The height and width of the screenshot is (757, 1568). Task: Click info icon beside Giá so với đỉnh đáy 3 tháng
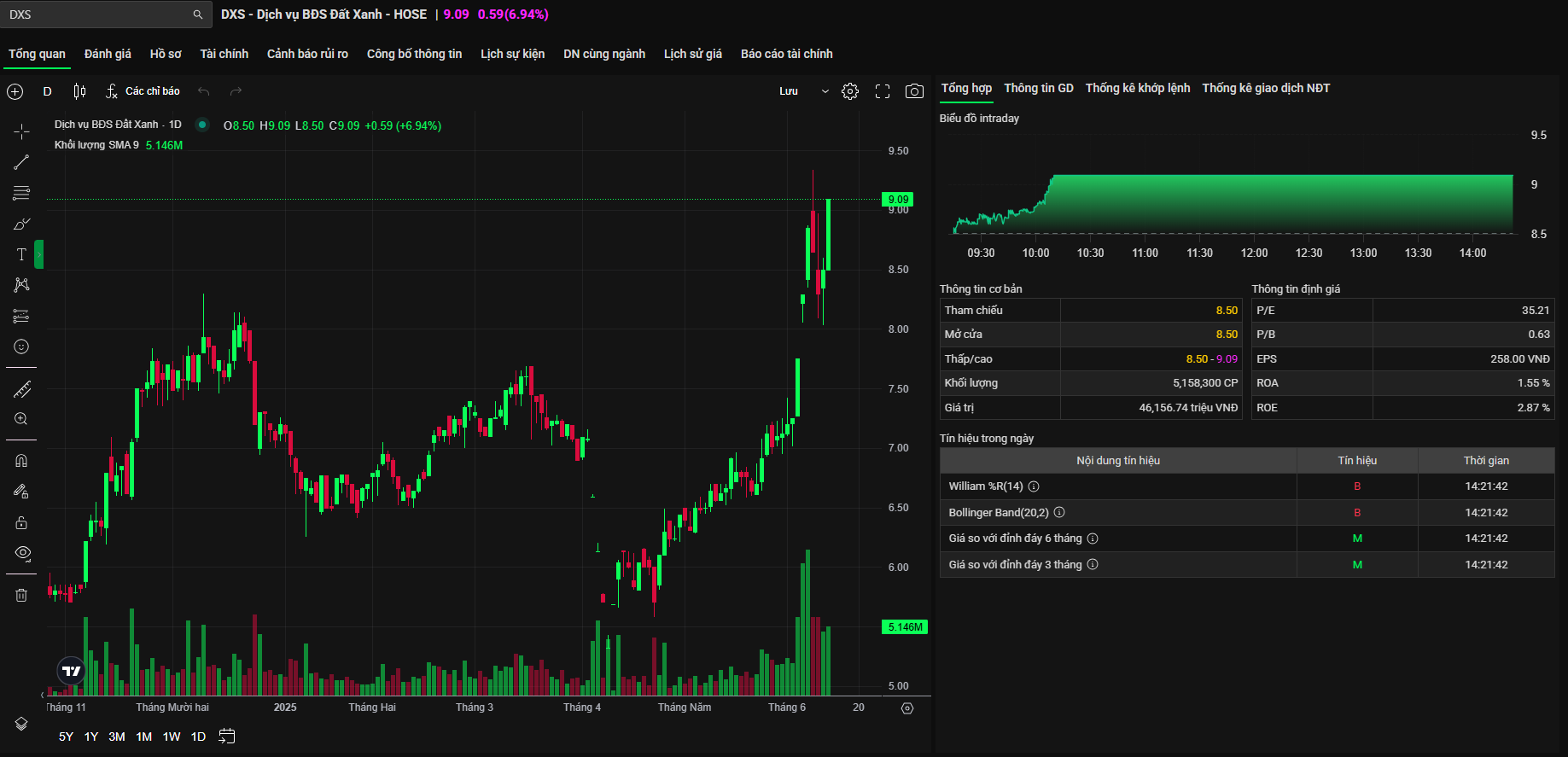click(1093, 565)
